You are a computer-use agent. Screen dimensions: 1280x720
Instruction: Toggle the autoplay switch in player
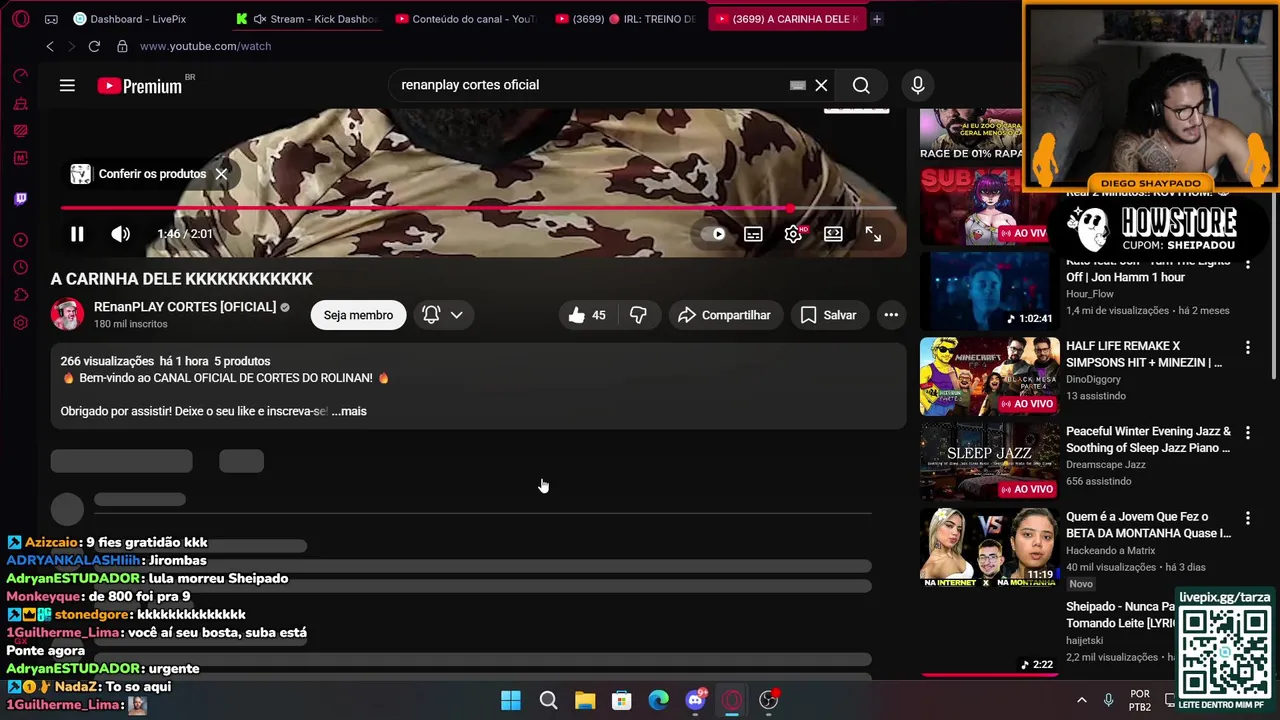click(x=713, y=234)
